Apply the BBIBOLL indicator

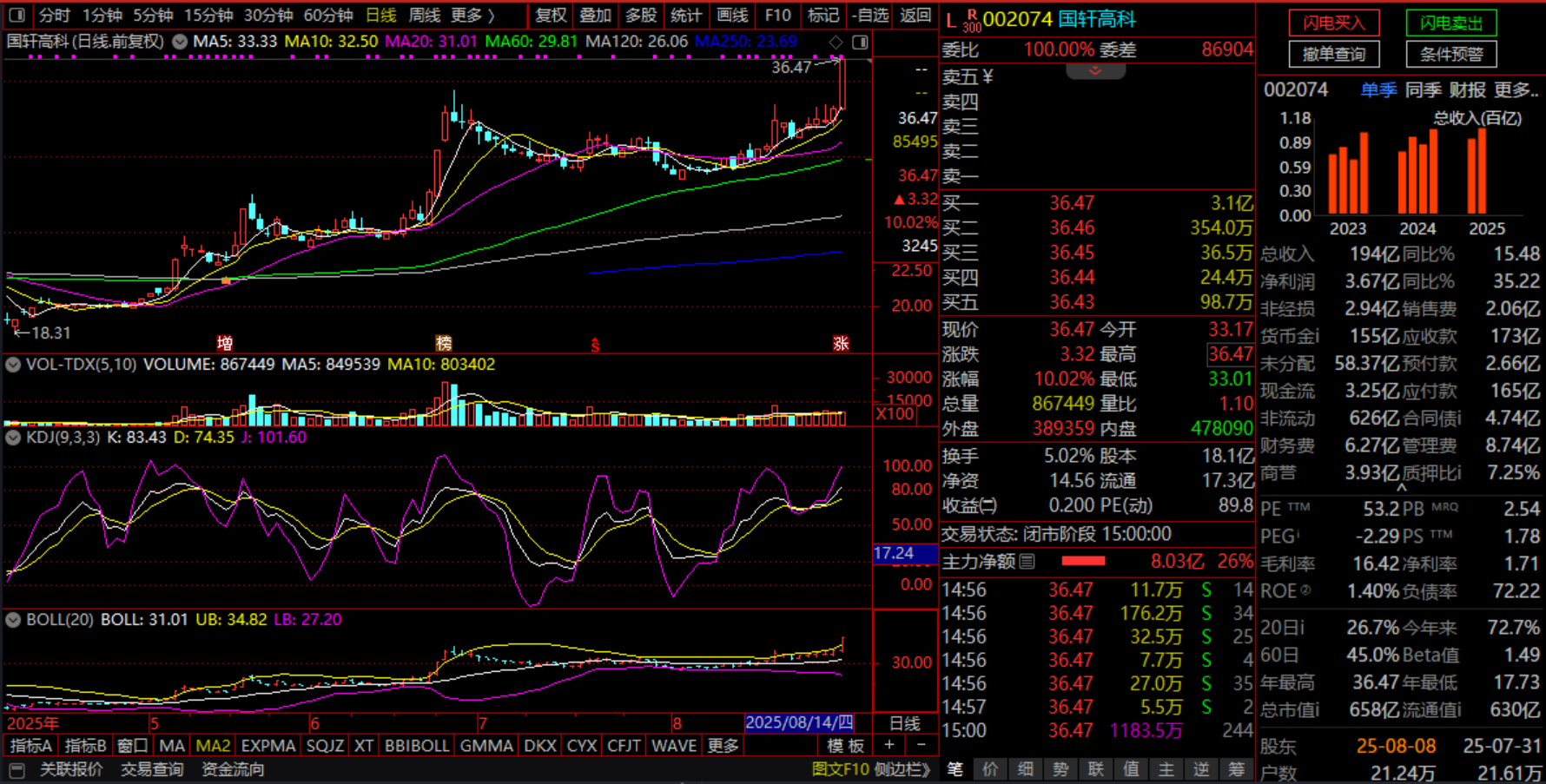417,746
